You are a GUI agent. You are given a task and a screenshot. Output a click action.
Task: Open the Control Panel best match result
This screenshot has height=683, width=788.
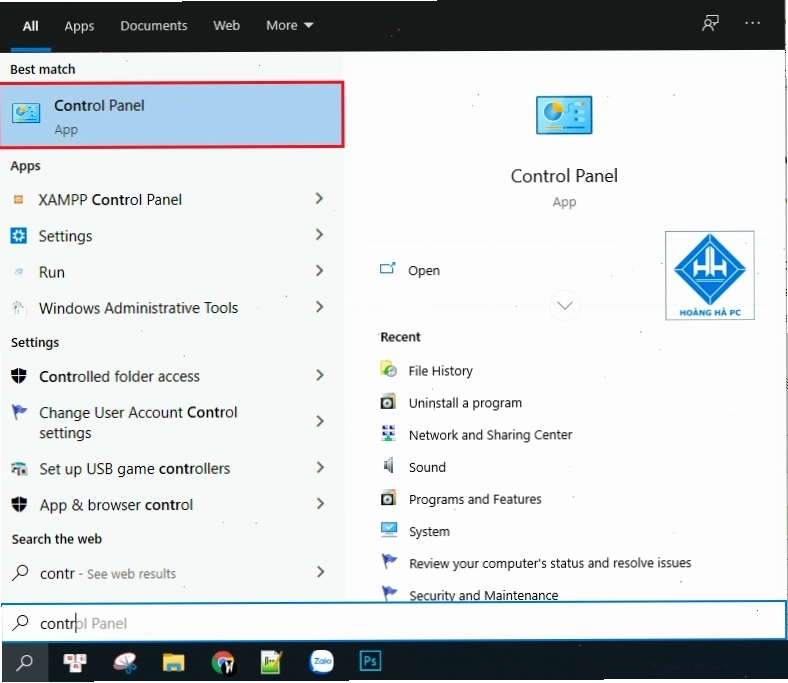172,115
